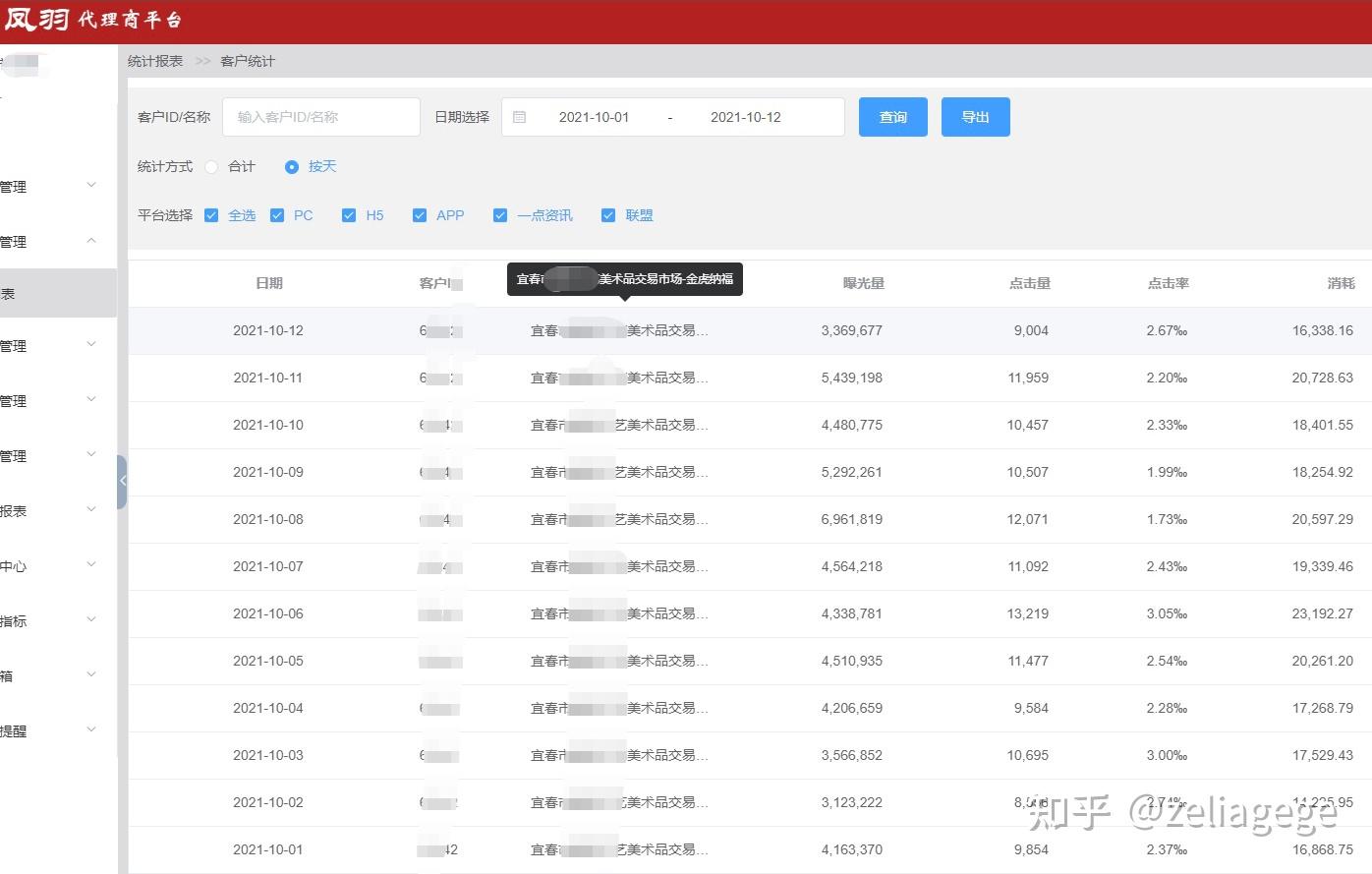Click the click count 9,004

pos(1031,330)
